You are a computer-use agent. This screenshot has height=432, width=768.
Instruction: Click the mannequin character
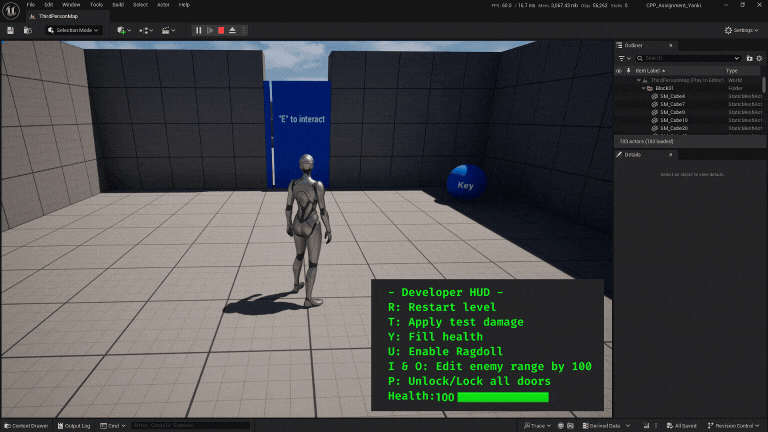[308, 230]
